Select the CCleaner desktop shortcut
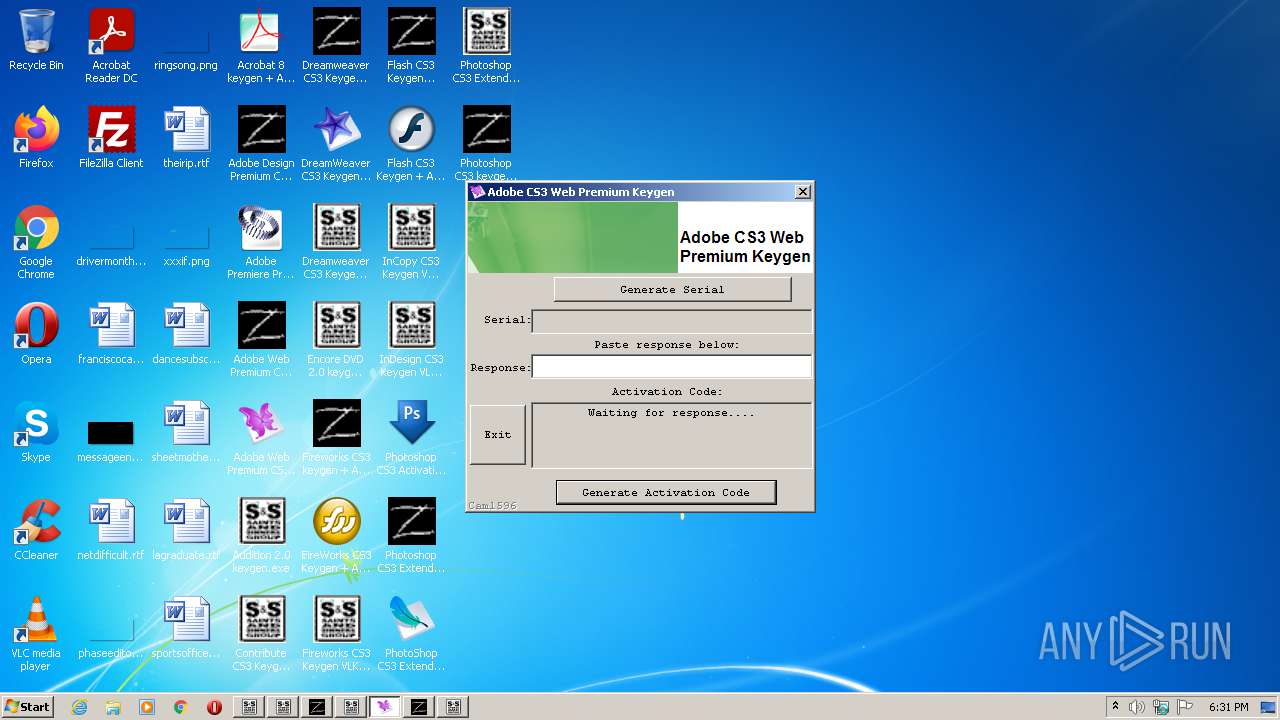Image resolution: width=1280 pixels, height=720 pixels. [x=36, y=531]
